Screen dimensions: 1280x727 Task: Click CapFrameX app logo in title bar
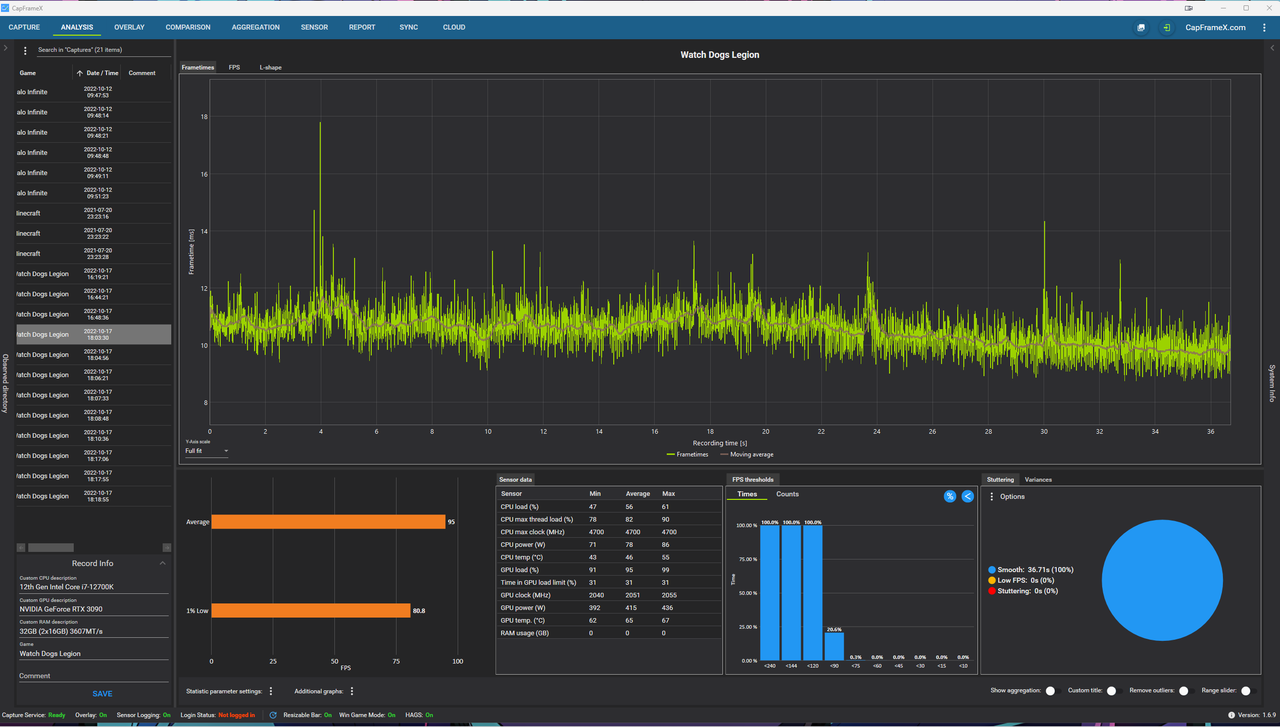tap(5, 7)
